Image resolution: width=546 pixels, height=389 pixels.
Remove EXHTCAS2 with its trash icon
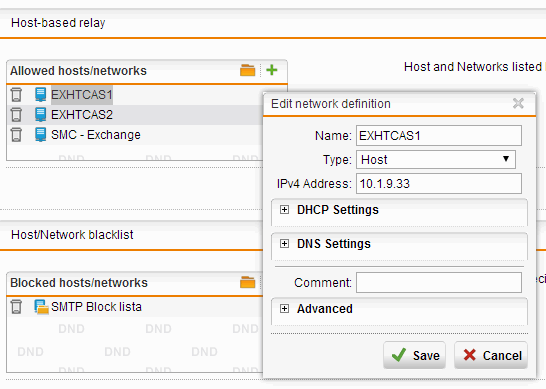click(16, 115)
